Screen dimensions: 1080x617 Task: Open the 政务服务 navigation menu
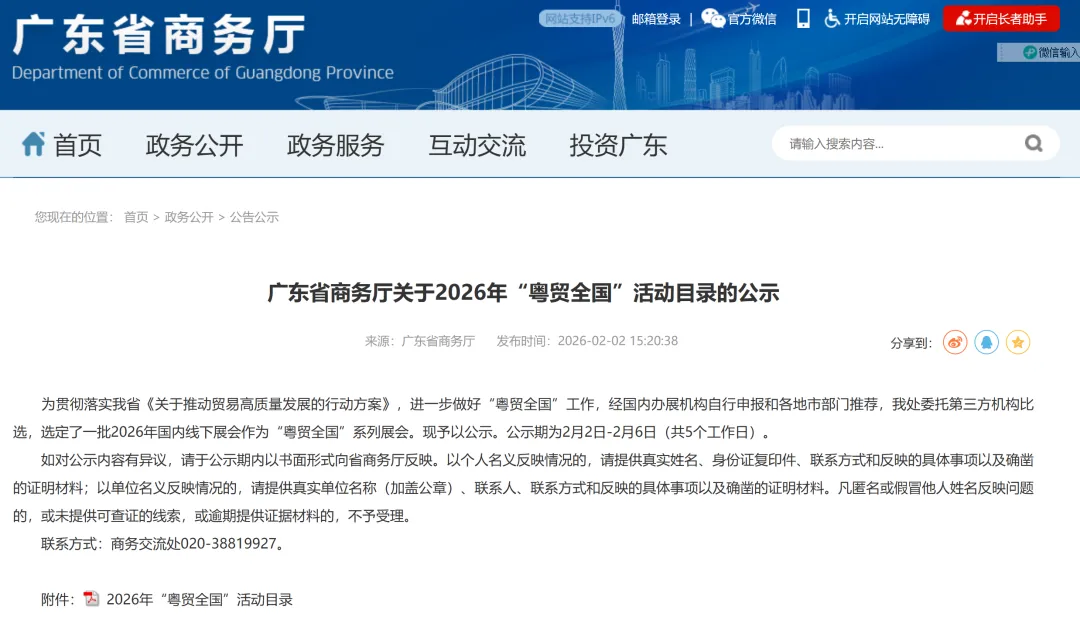(335, 145)
